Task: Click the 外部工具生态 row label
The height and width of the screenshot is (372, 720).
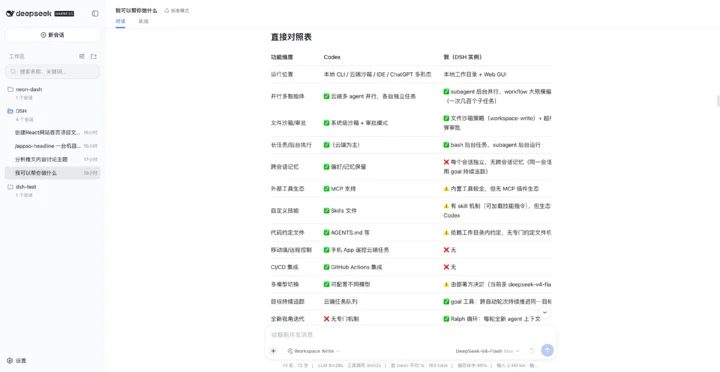Action: pyautogui.click(x=287, y=189)
